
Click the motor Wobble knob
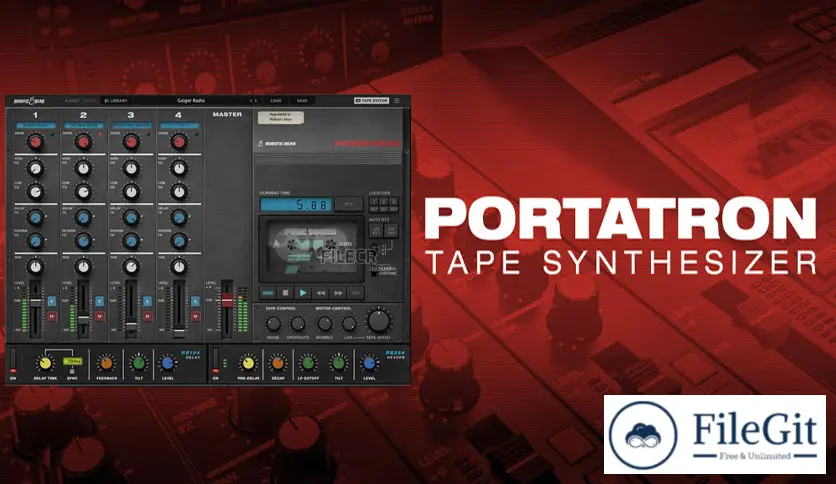coord(324,323)
